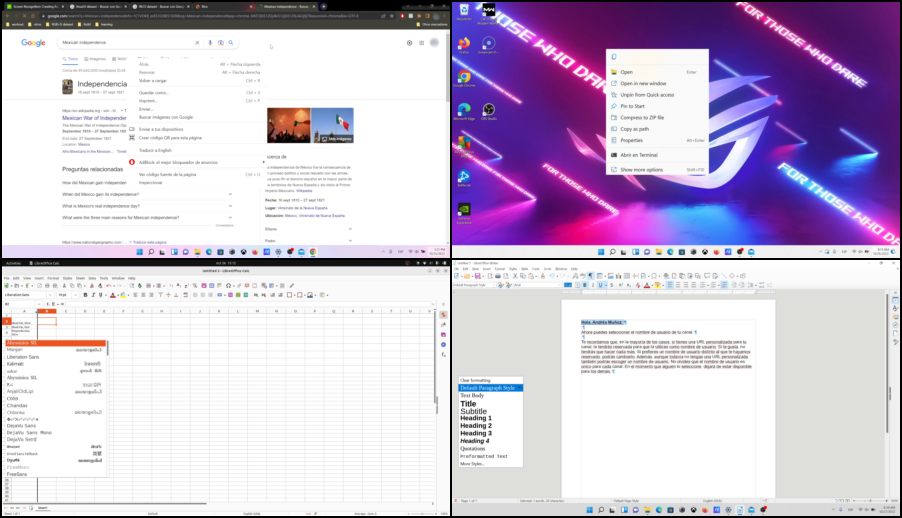Click the OBS Studio desktop icon
The image size is (902, 518).
click(x=488, y=111)
